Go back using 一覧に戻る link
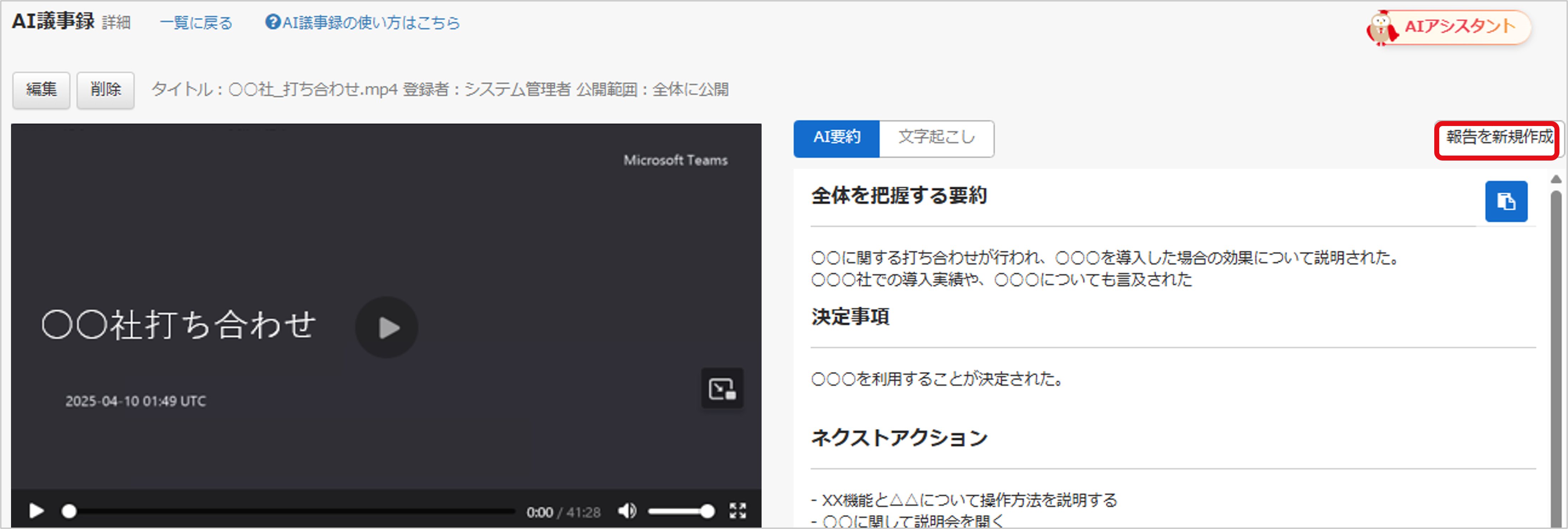1568x529 pixels. (196, 23)
